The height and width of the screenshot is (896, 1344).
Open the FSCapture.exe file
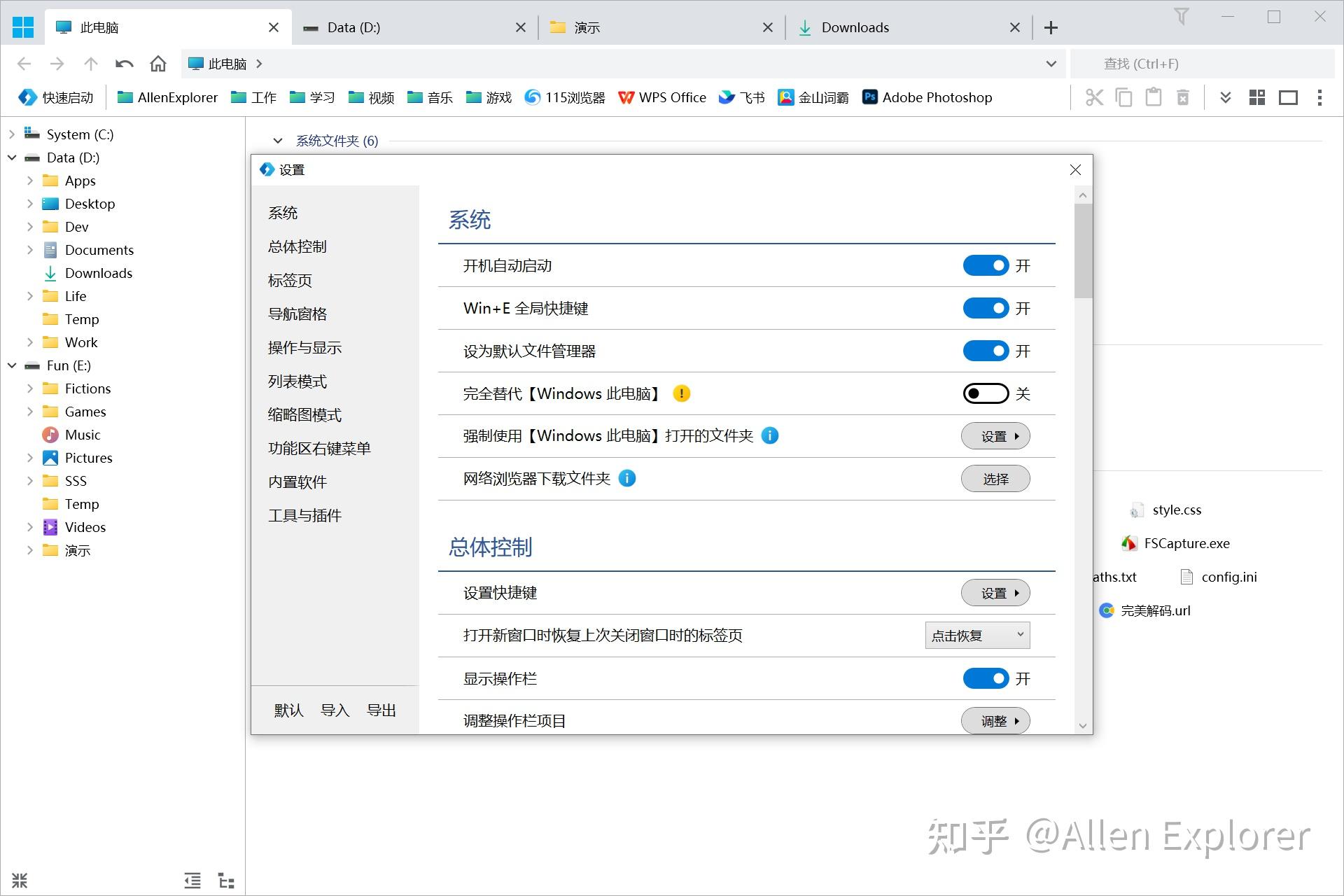pyautogui.click(x=1186, y=542)
